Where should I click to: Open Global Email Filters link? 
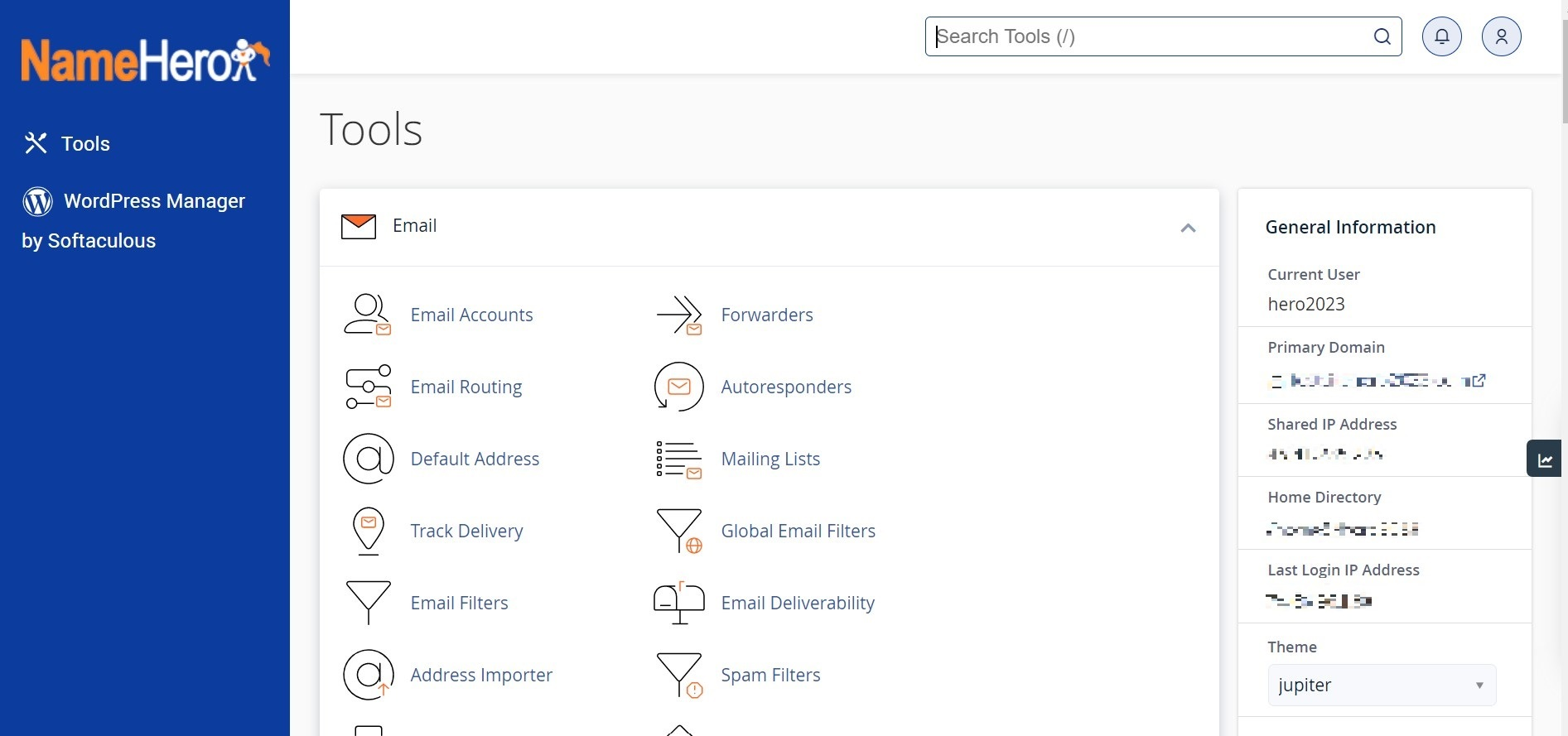[798, 531]
